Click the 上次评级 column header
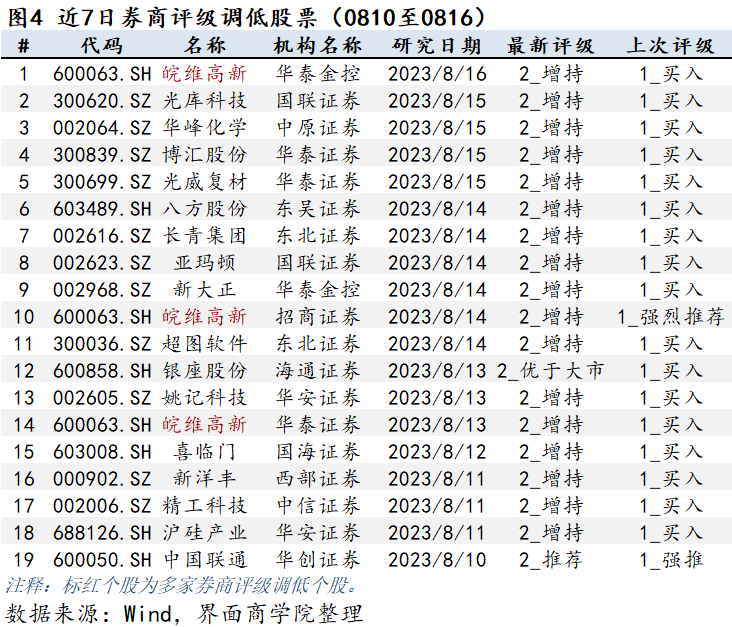Image resolution: width=732 pixels, height=627 pixels. click(670, 46)
